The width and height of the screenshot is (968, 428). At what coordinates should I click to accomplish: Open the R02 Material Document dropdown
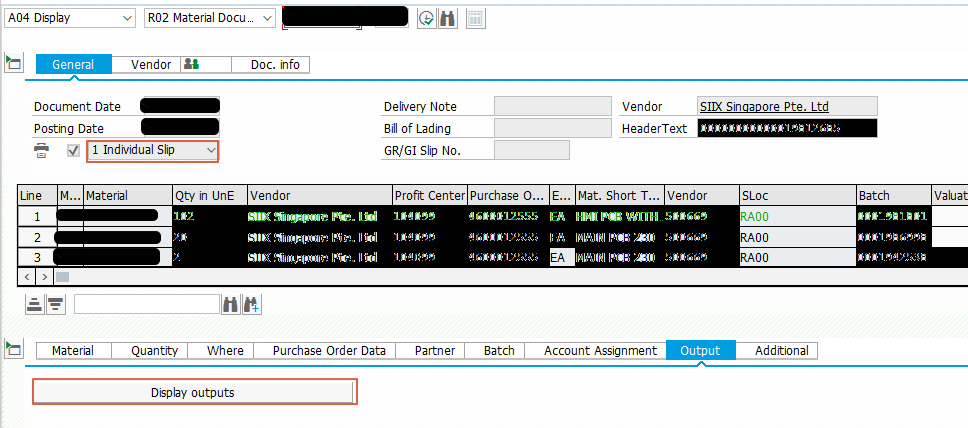click(209, 18)
